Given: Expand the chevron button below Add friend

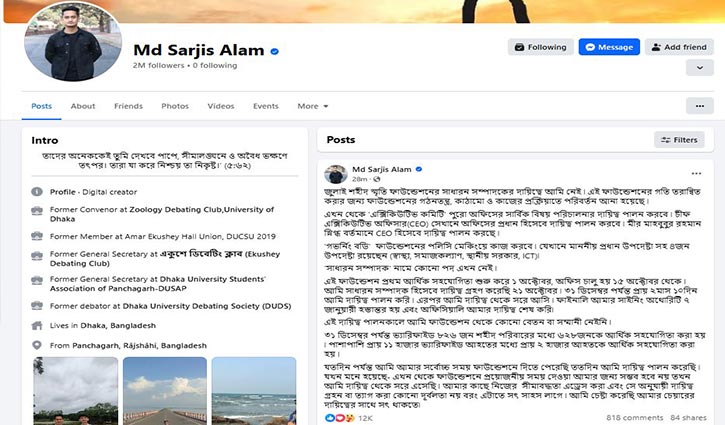Looking at the screenshot, I should click(x=700, y=68).
